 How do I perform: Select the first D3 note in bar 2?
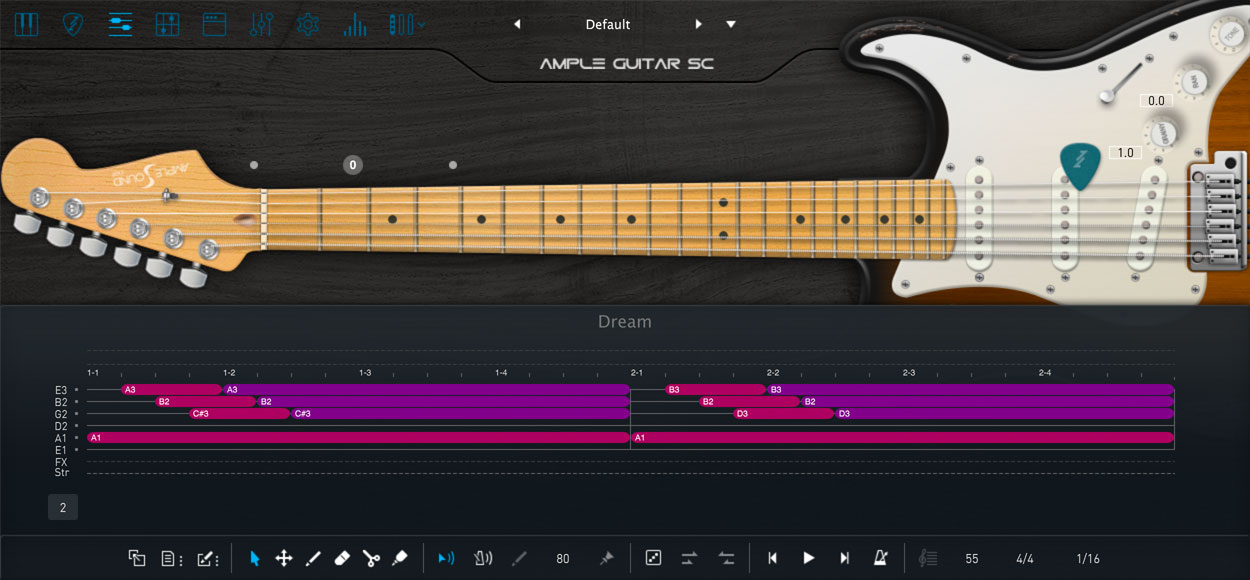[784, 414]
